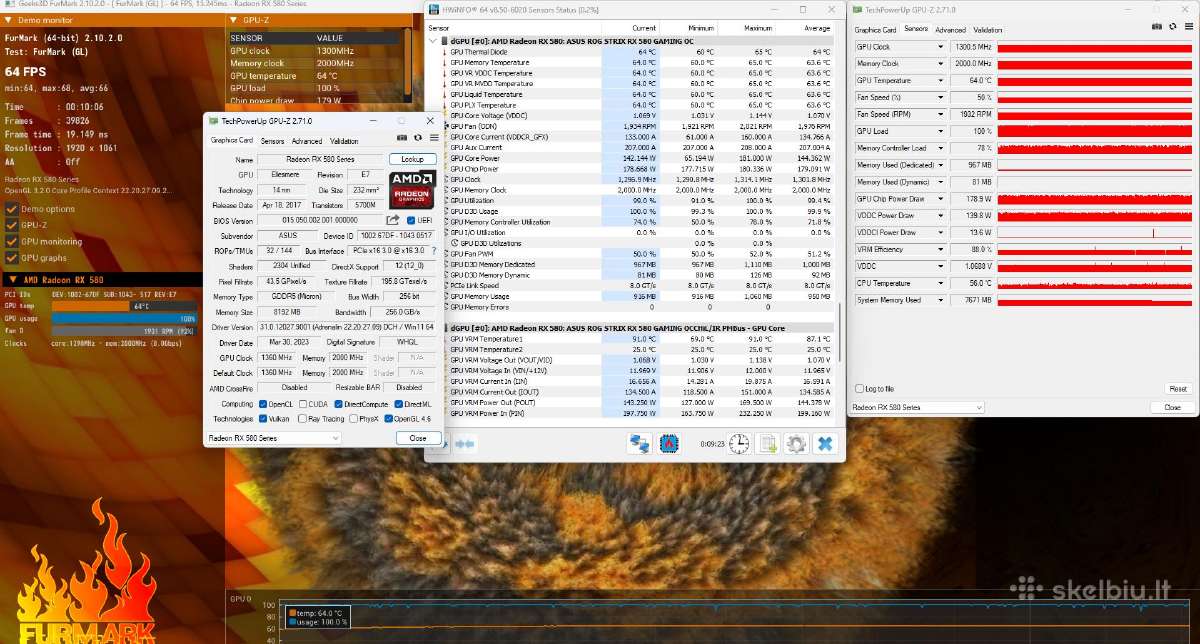Open the GPU selector dropdown in GPU-Z Sensors window
Image resolution: width=1200 pixels, height=644 pixels.
click(917, 407)
